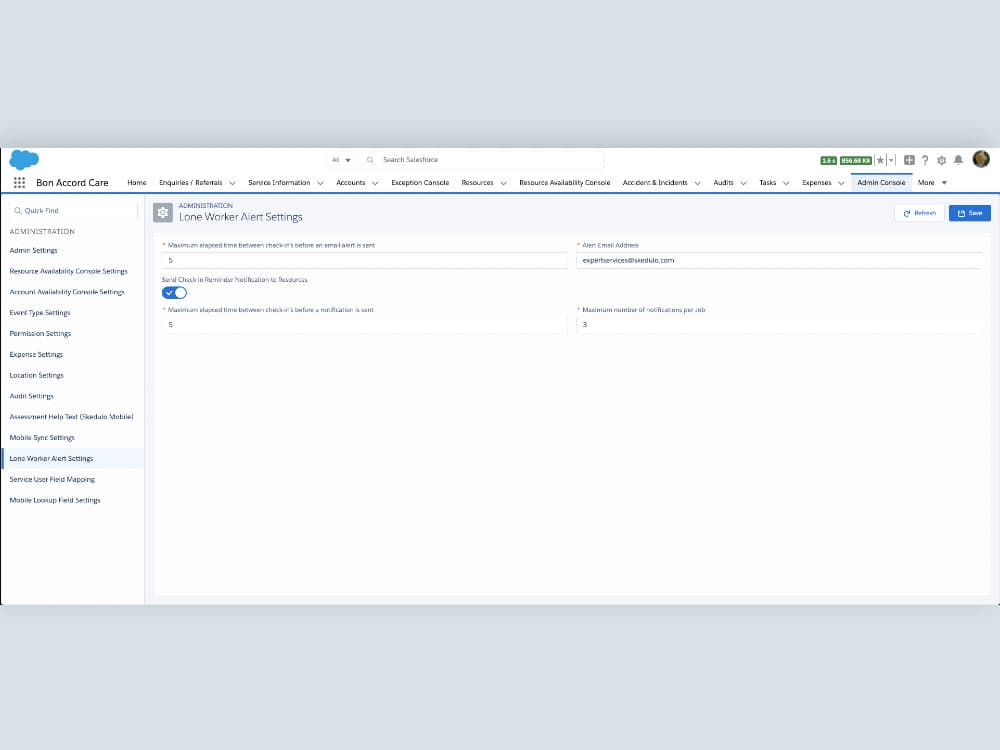
Task: Open Admin Settings in sidebar
Action: 33,251
